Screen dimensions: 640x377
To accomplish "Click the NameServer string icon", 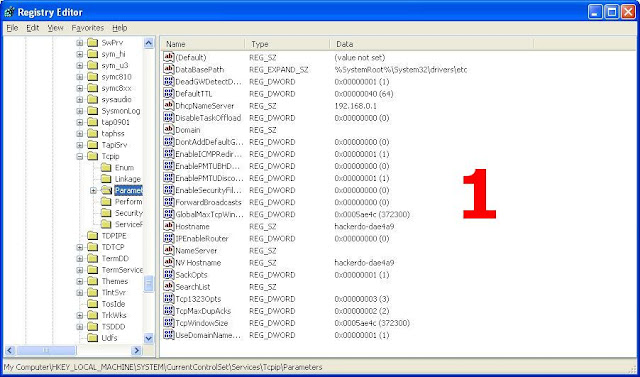I will [169, 251].
